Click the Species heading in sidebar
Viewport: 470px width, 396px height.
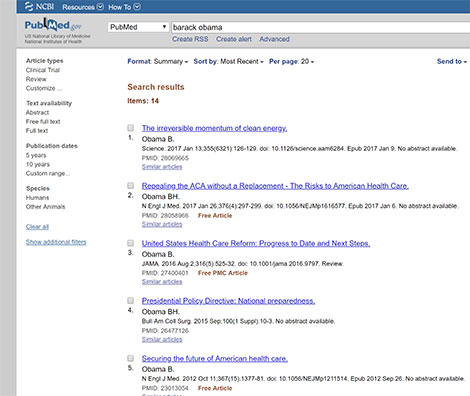[x=38, y=189]
